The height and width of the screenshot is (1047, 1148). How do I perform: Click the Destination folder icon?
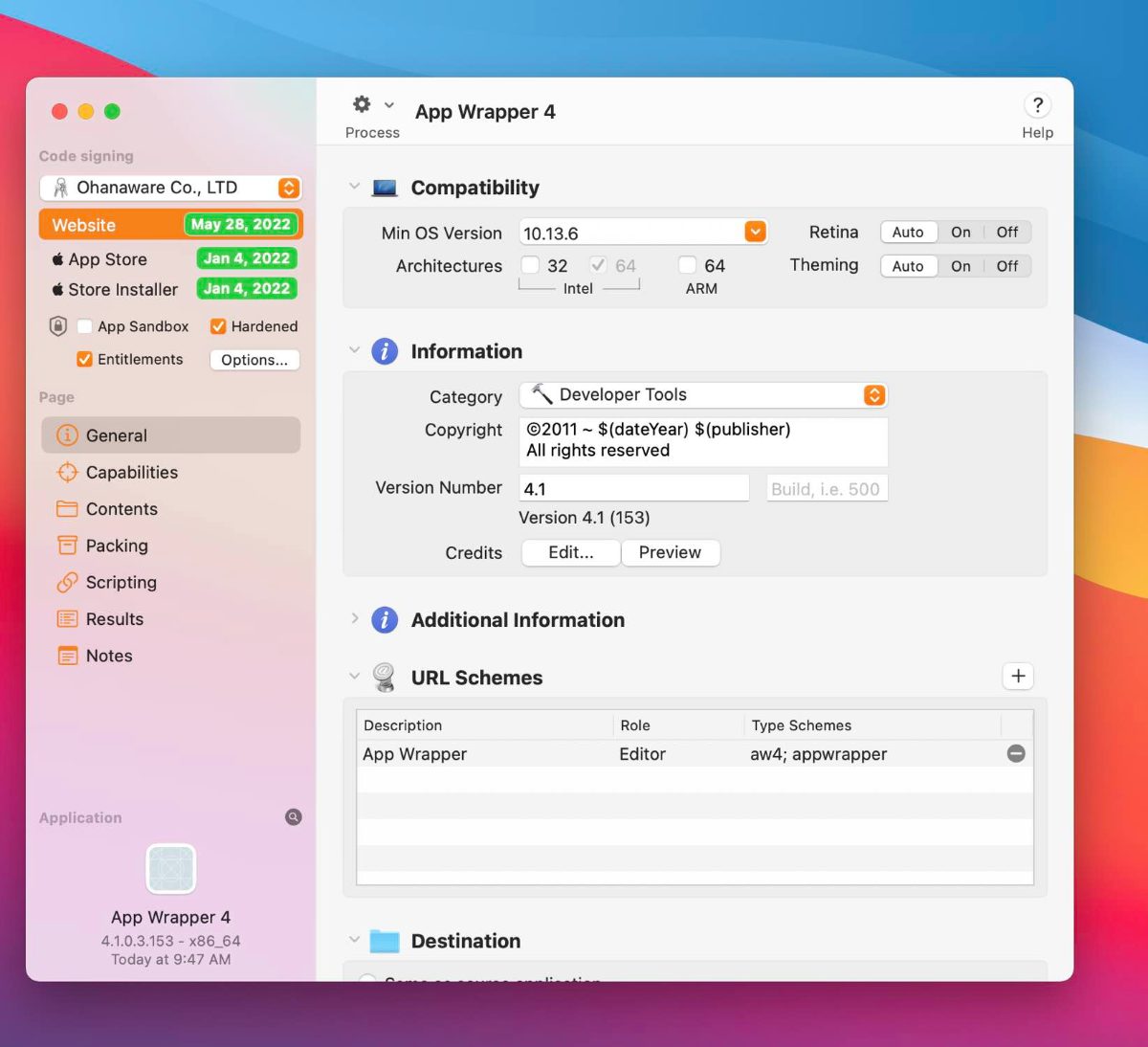tap(385, 941)
